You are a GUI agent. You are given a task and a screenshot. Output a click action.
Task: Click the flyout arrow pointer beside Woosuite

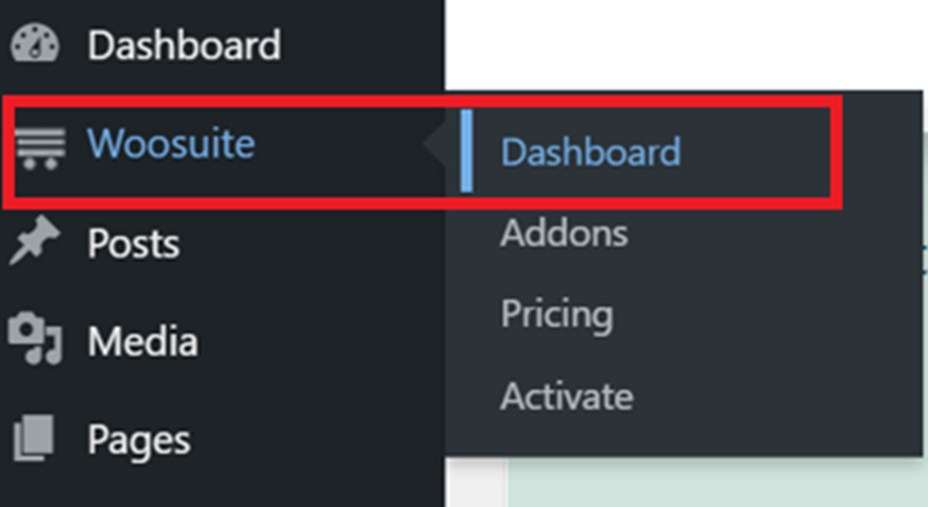[434, 144]
